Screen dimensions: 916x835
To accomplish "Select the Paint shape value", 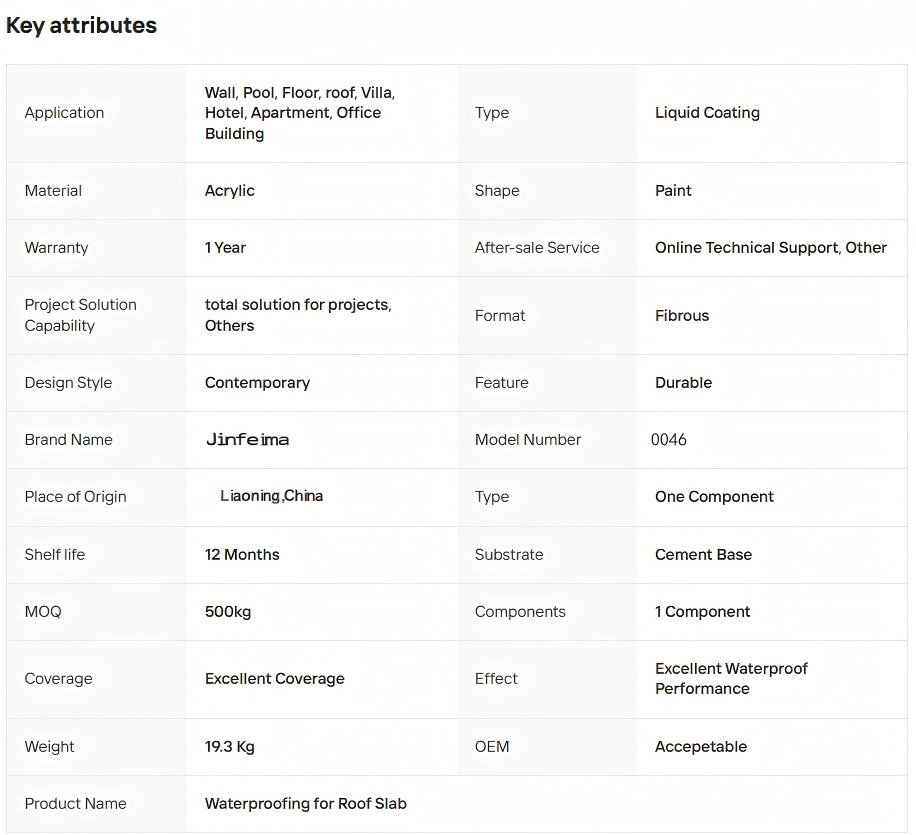I will [x=673, y=191].
